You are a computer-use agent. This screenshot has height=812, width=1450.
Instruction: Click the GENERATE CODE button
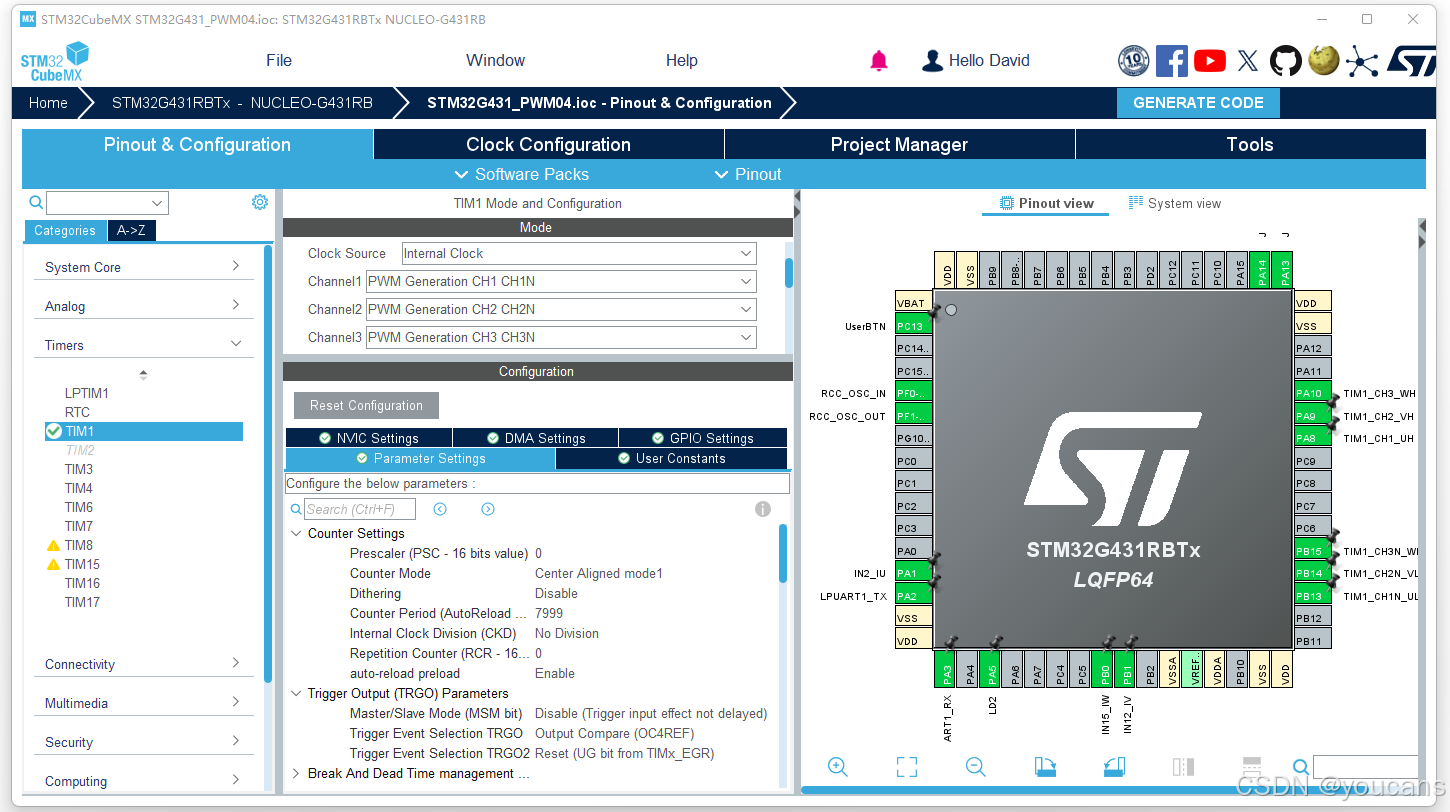(x=1198, y=103)
